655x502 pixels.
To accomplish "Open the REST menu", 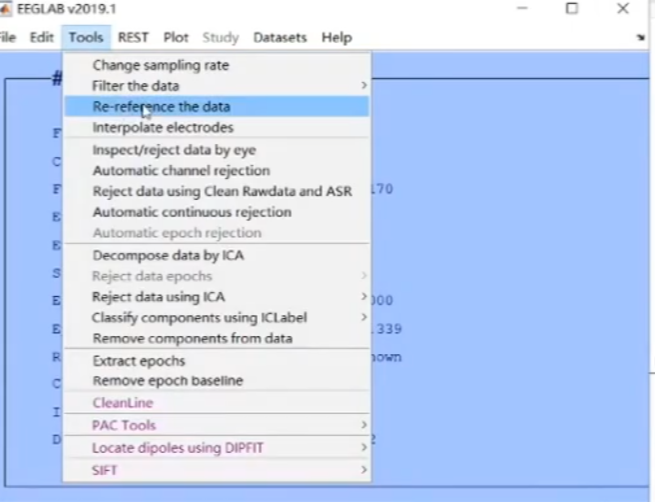I will tap(133, 38).
